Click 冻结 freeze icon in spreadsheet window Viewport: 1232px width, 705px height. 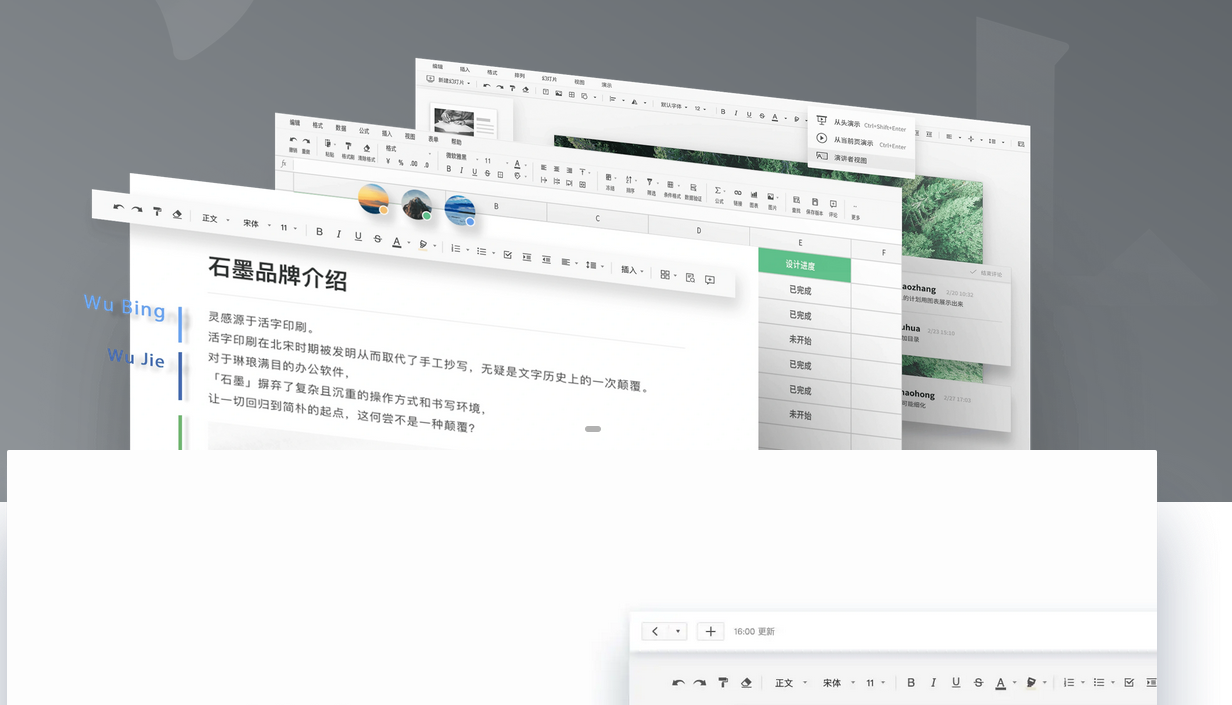[610, 179]
